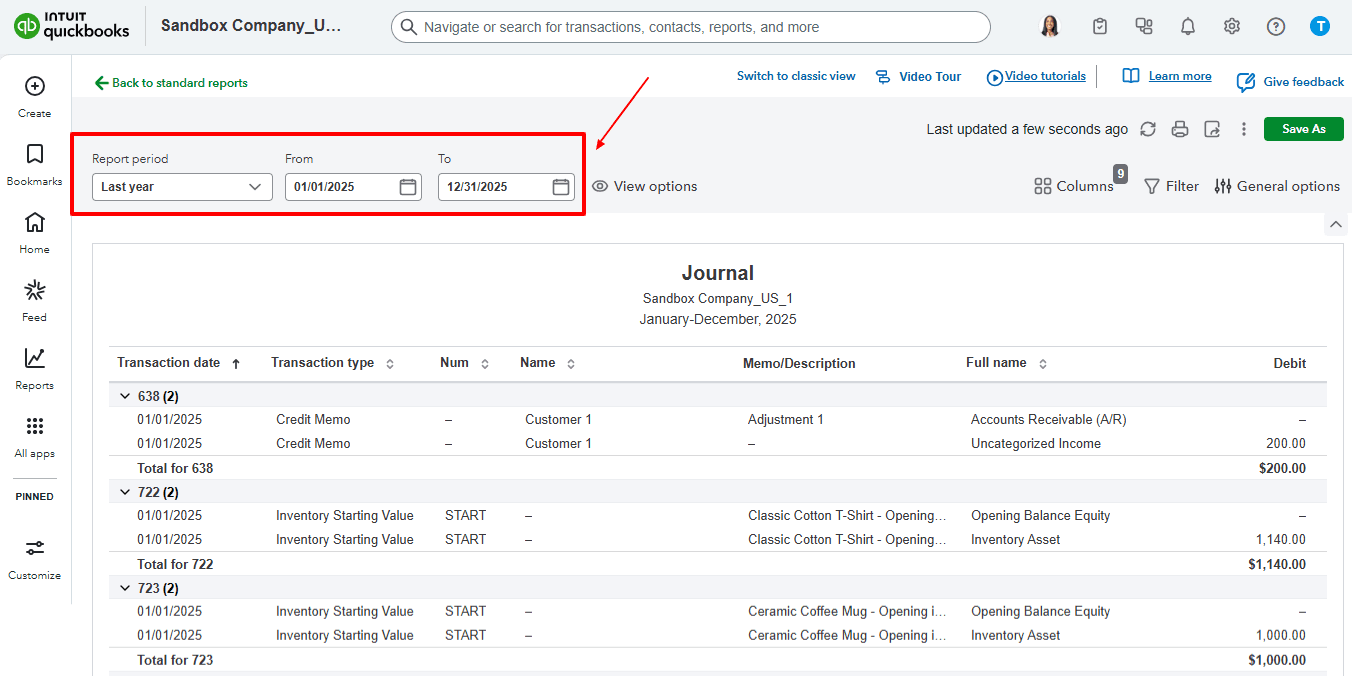
Task: Collapse the 722 transaction group
Action: coord(125,493)
